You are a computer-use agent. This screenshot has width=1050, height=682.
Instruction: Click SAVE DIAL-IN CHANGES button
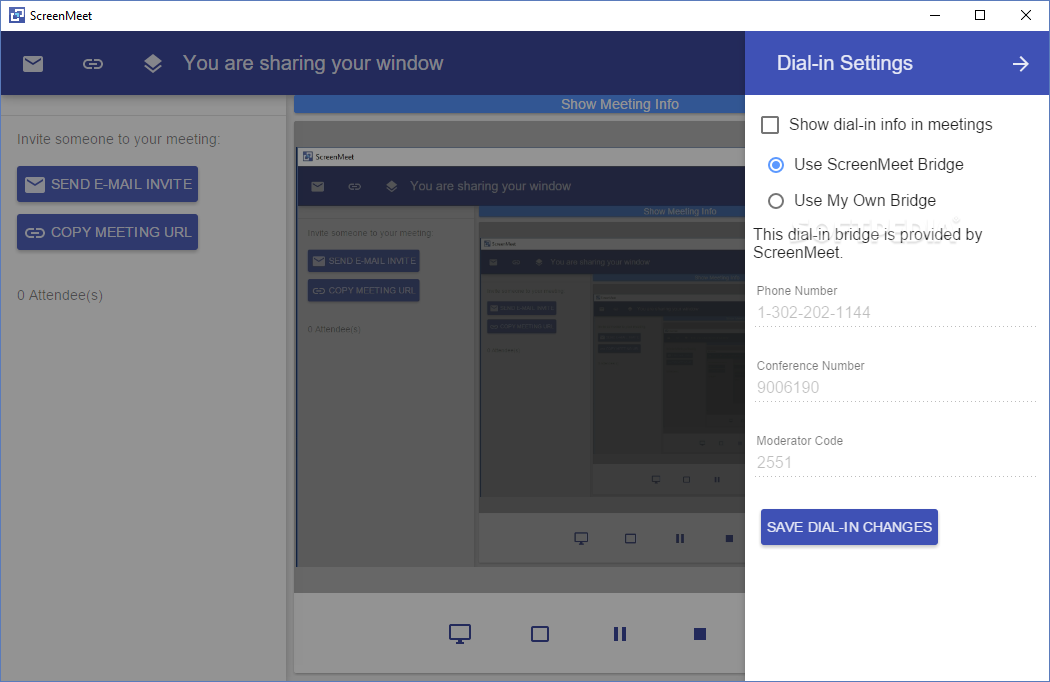(x=849, y=527)
